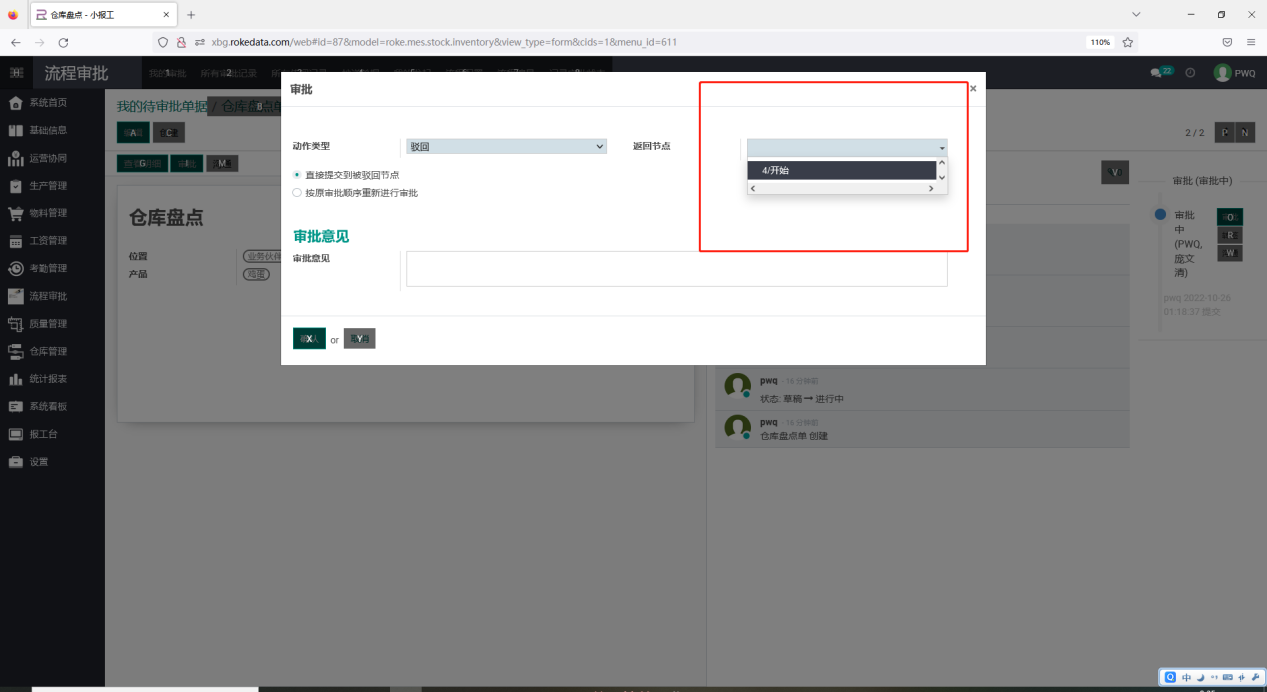Bookmark this page with the star icon
The height and width of the screenshot is (692, 1267).
click(x=1128, y=42)
